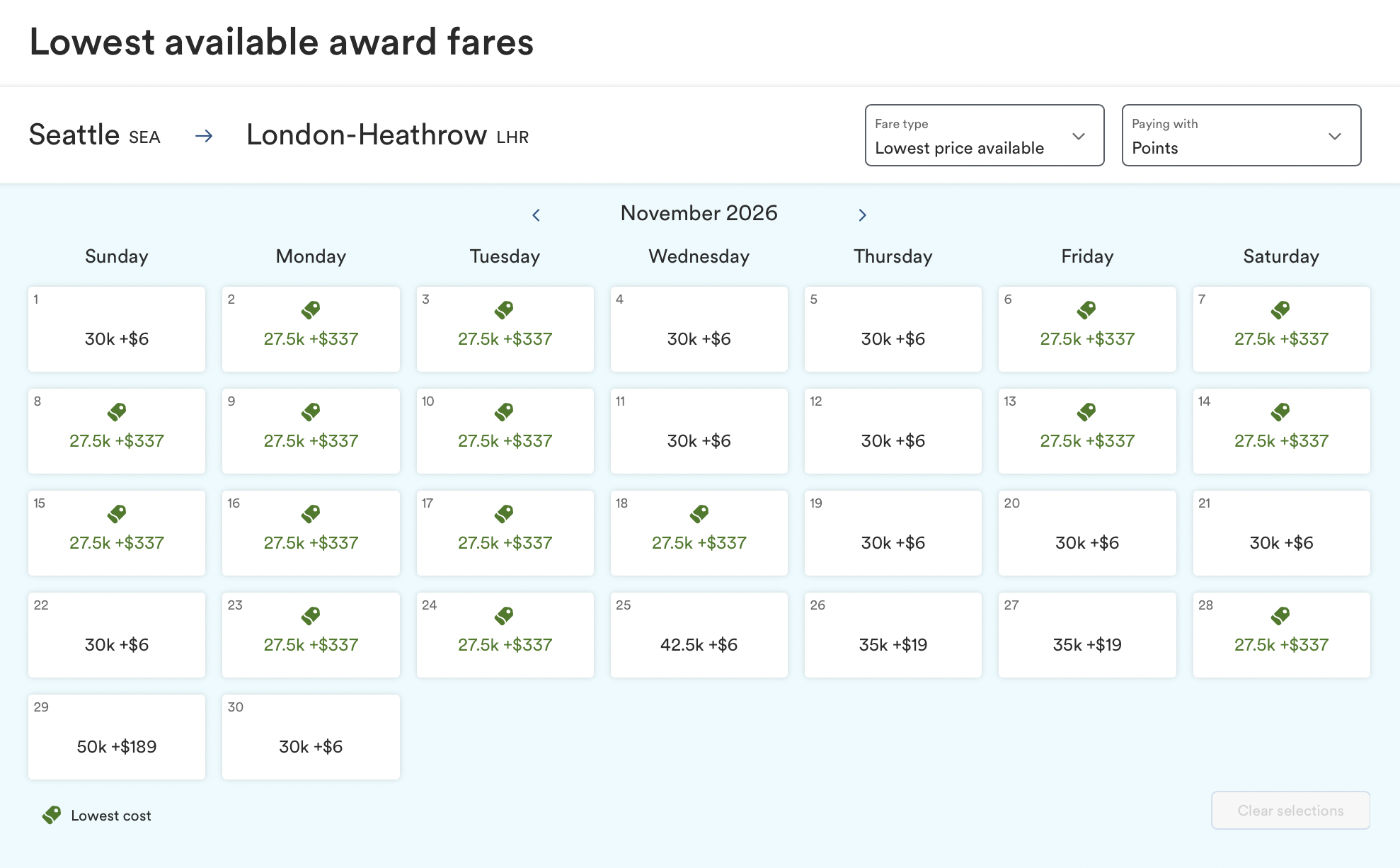Click the tag icon on November 23
1400x868 pixels.
(310, 615)
